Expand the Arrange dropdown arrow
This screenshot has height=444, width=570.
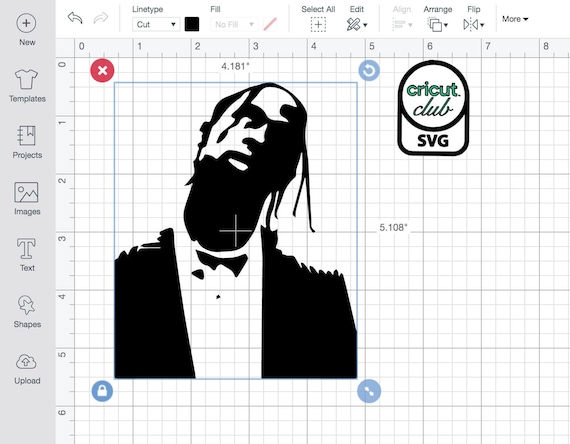click(446, 25)
